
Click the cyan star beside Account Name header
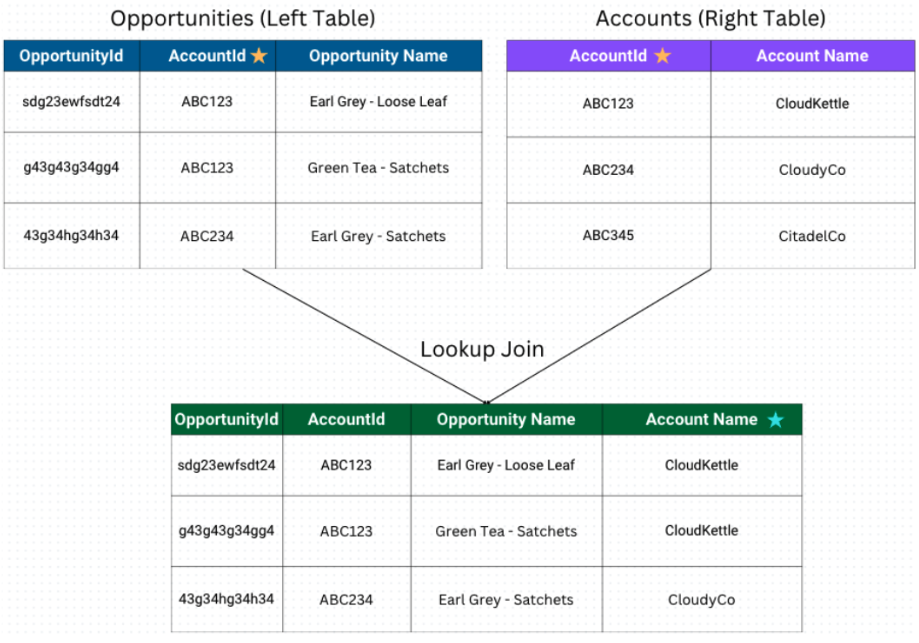click(x=775, y=420)
